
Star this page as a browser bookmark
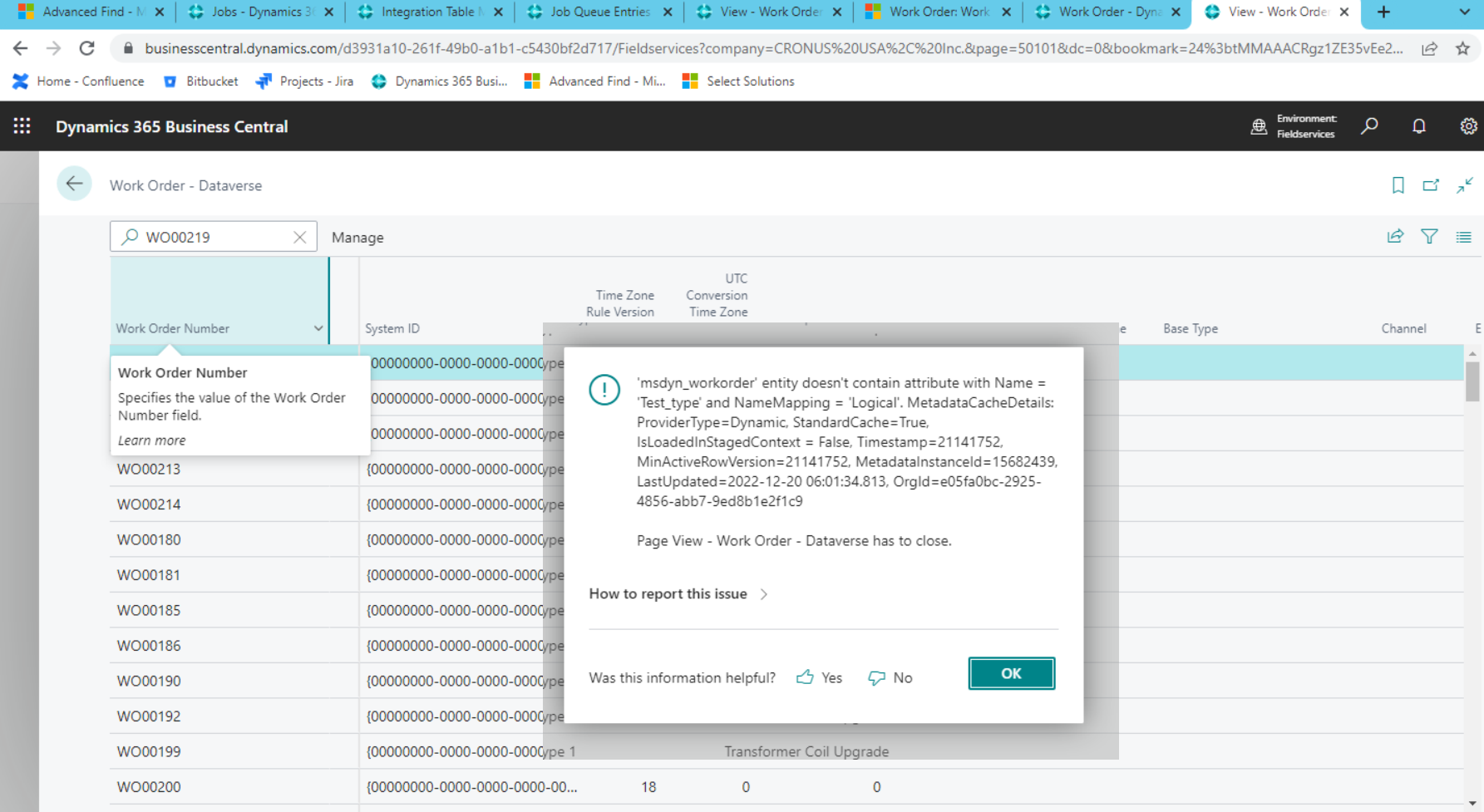[x=1462, y=48]
